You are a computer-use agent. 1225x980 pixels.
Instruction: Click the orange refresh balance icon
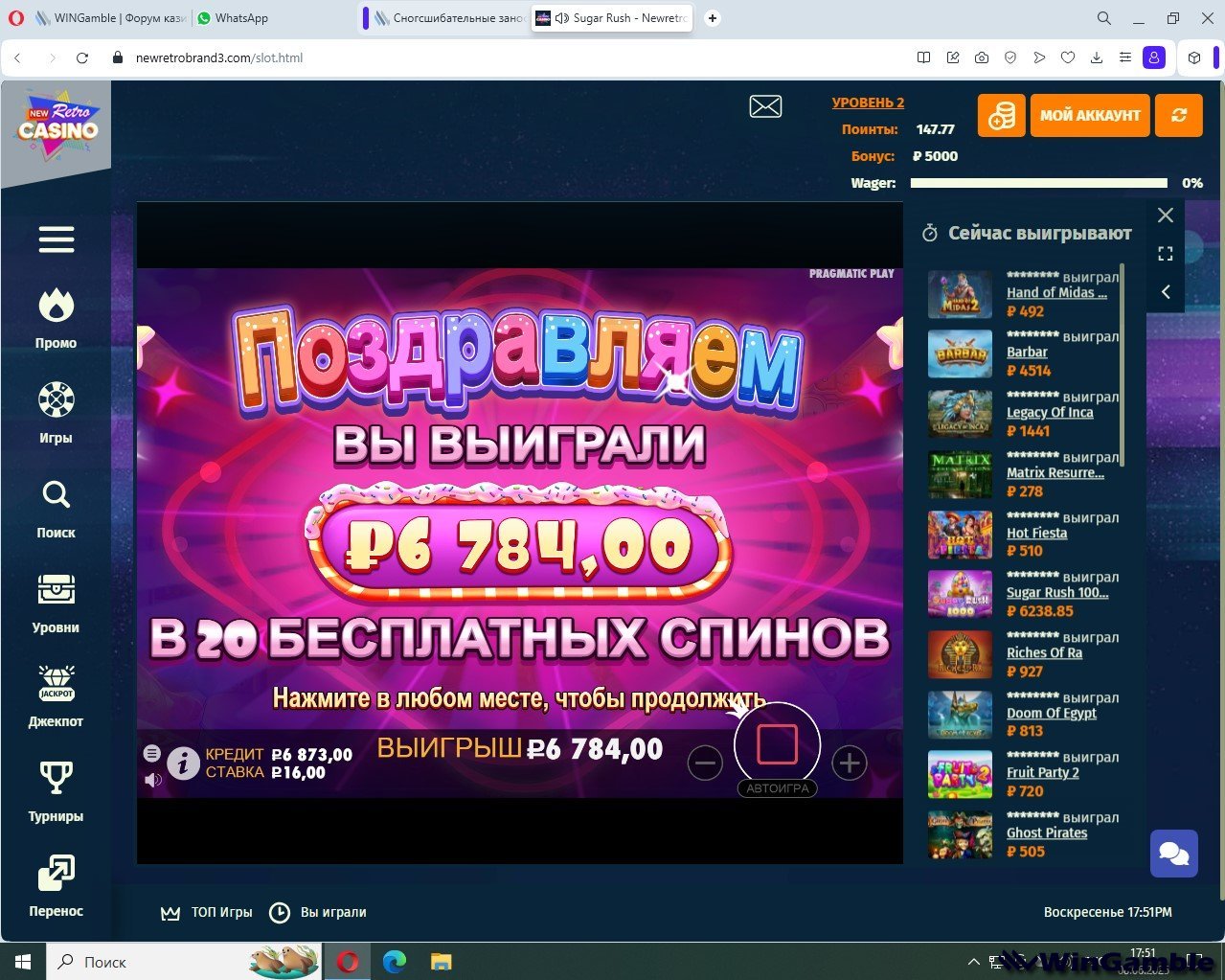click(x=1179, y=115)
